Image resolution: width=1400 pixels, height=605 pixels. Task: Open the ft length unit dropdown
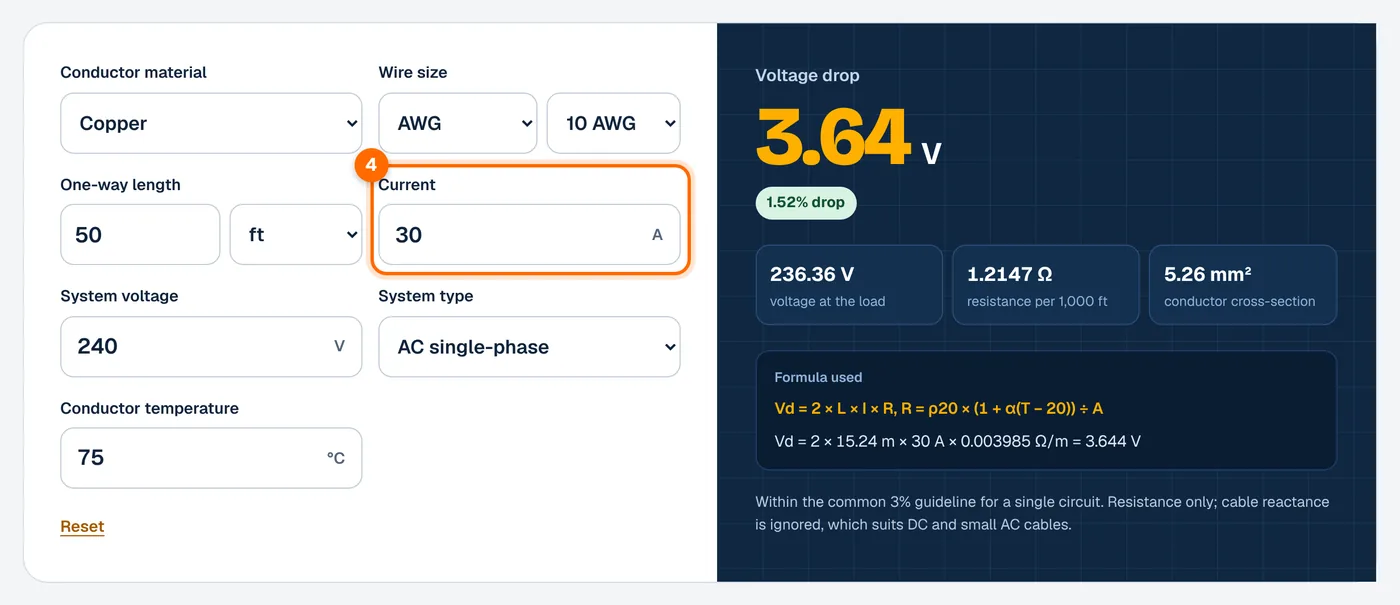click(x=296, y=235)
